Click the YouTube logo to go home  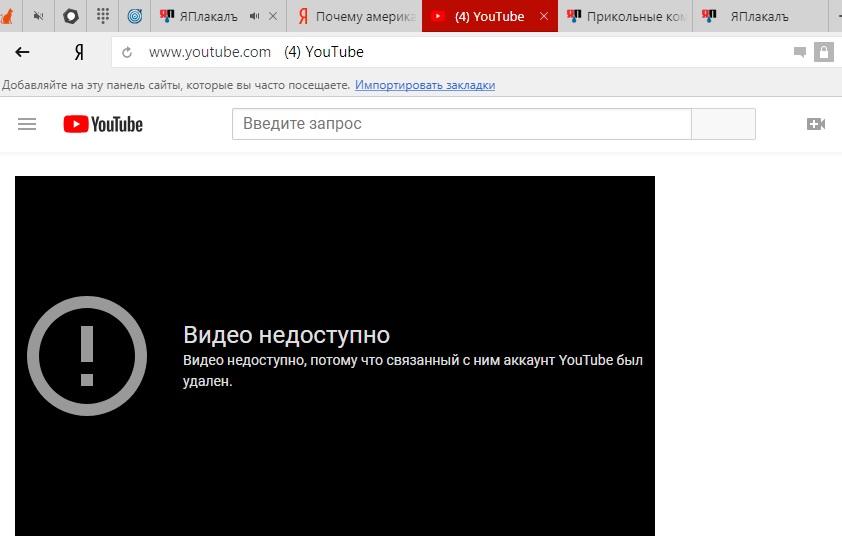click(103, 125)
